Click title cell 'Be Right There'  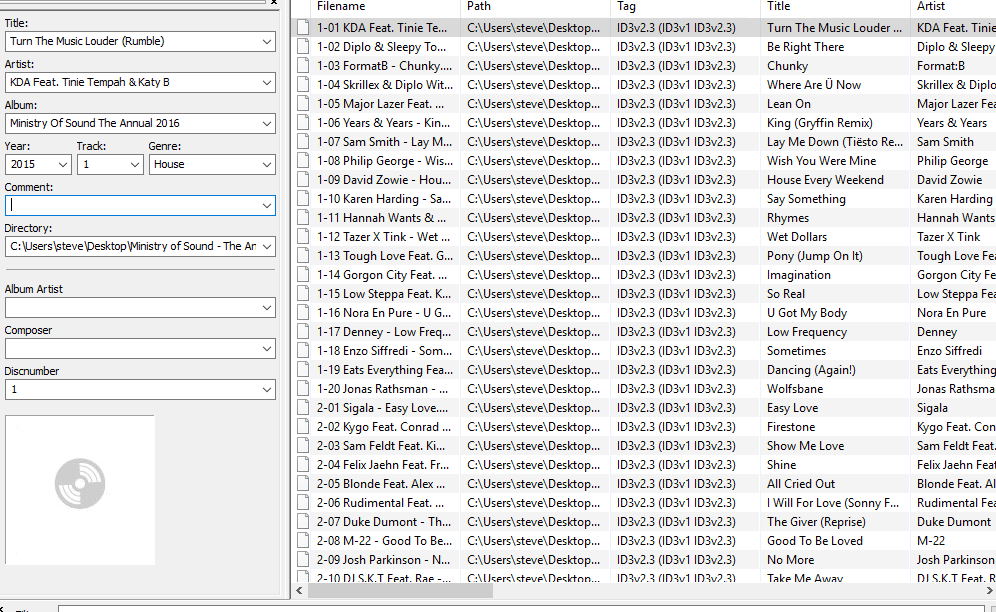coord(805,46)
